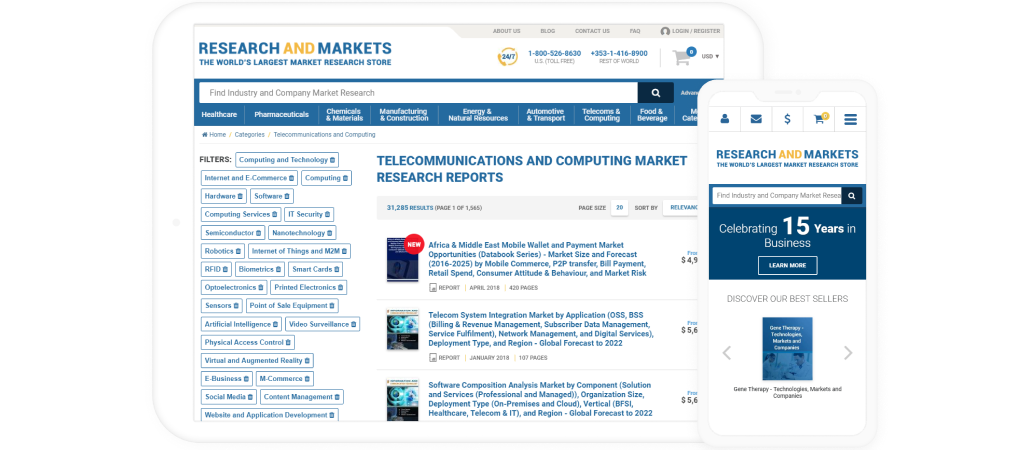The image size is (1018, 450).
Task: Open the Sort By Relevance dropdown
Action: [x=682, y=208]
